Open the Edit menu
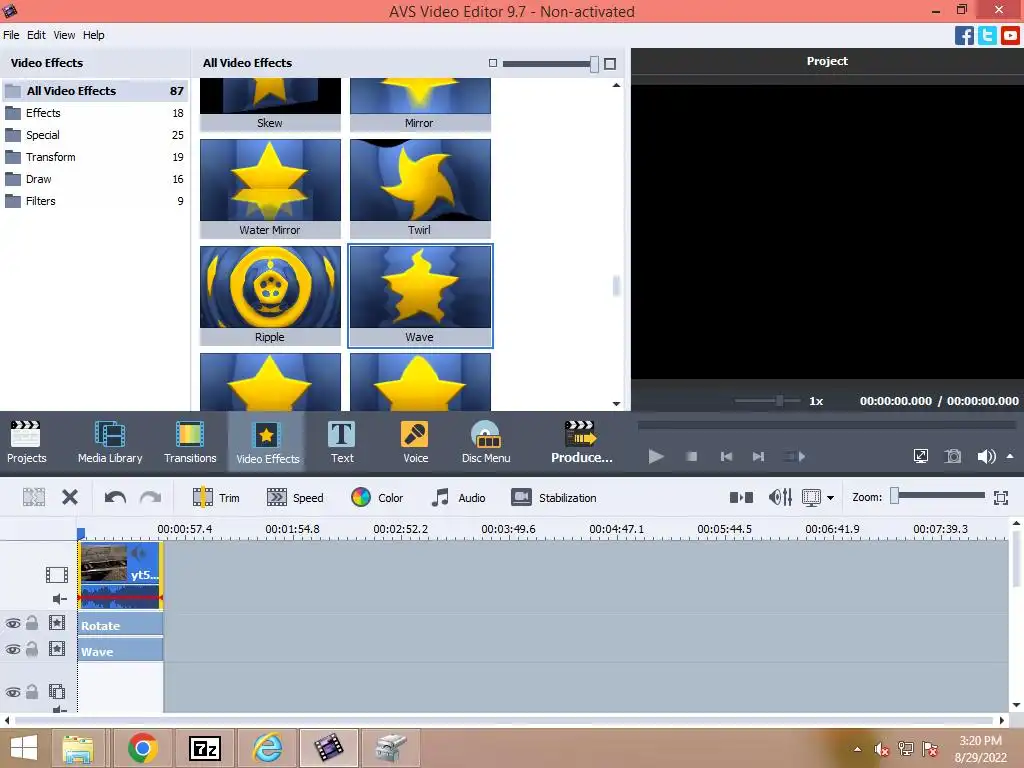This screenshot has width=1024, height=768. point(36,35)
